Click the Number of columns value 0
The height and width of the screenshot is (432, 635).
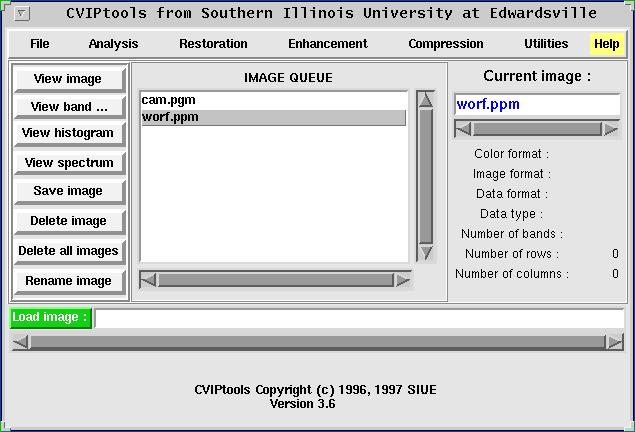pyautogui.click(x=615, y=274)
